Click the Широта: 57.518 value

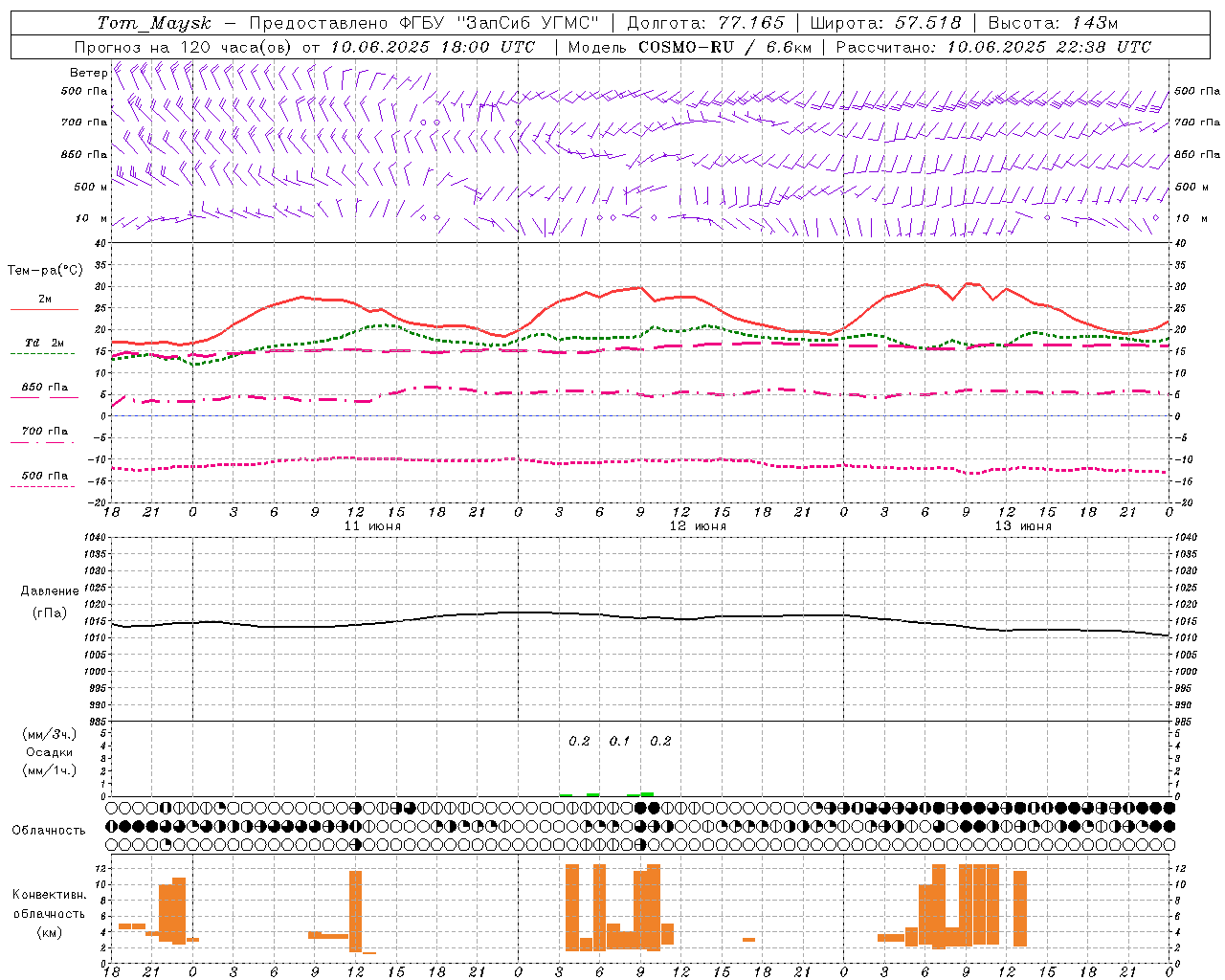coord(885,23)
